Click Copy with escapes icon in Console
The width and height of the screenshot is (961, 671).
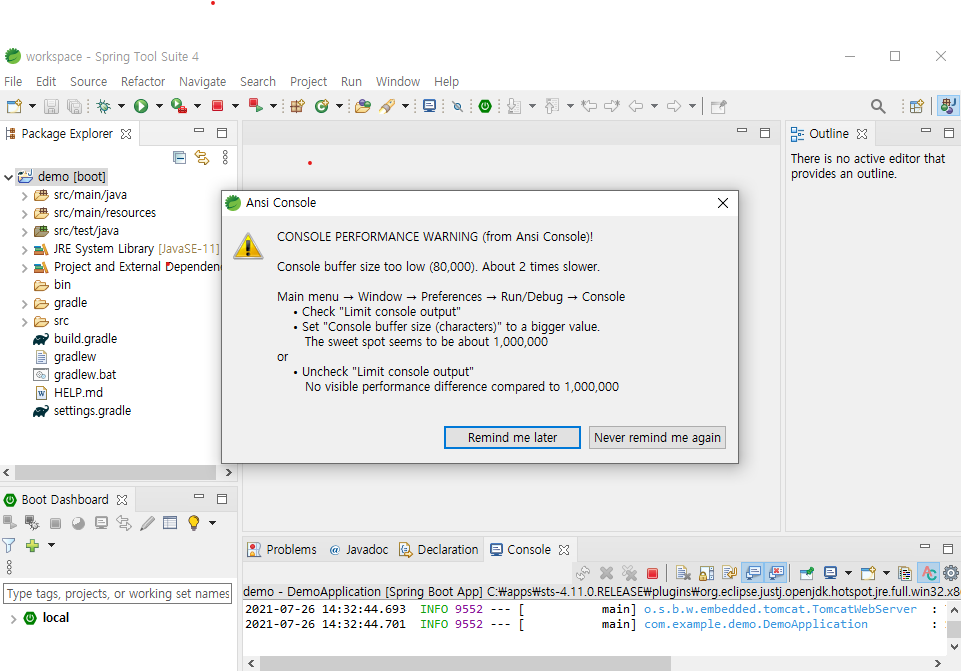[x=905, y=573]
